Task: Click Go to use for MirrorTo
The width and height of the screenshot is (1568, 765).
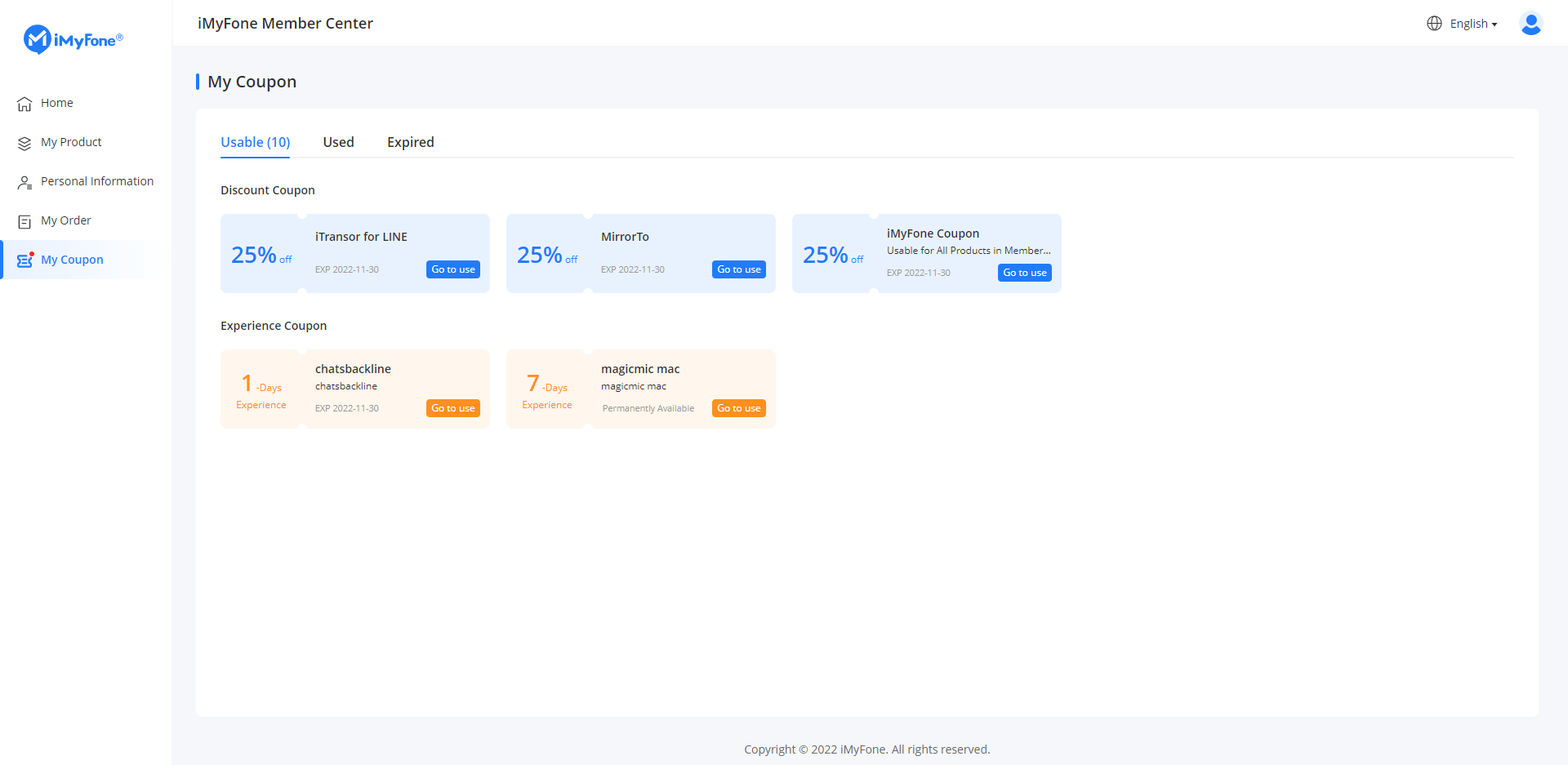Action: 739,269
